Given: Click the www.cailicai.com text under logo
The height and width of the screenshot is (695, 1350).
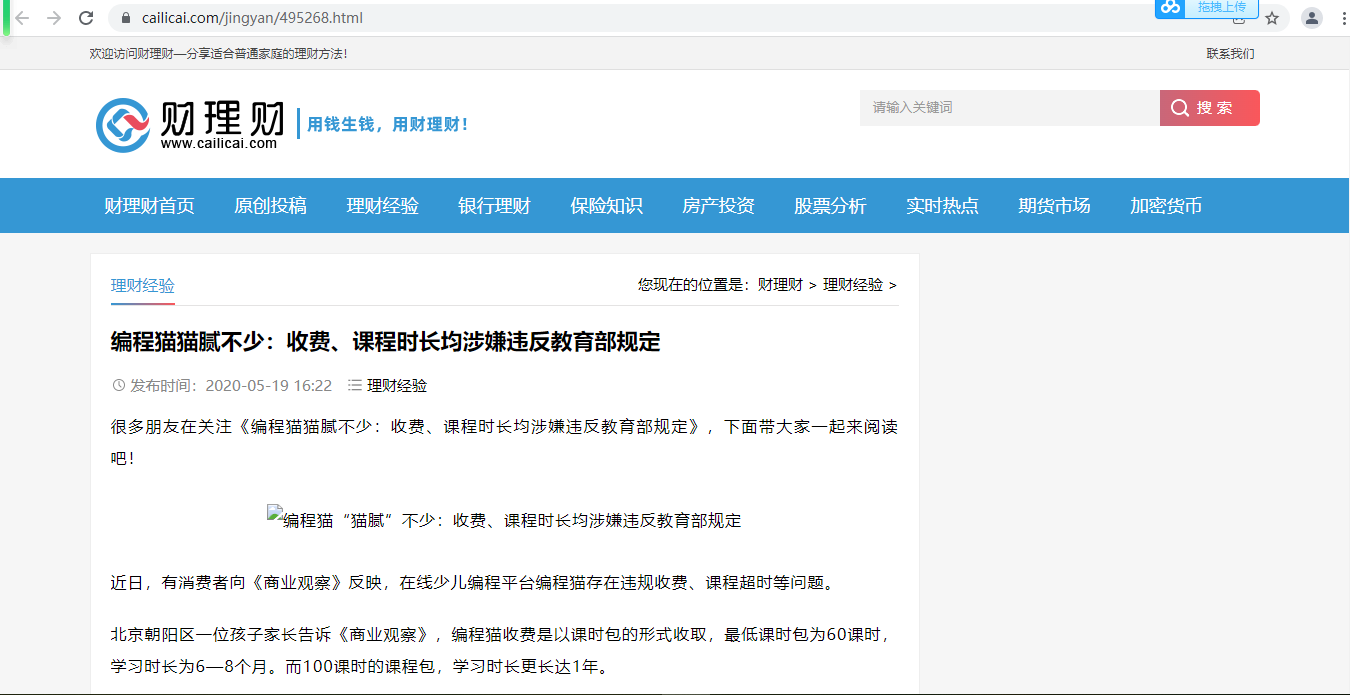Looking at the screenshot, I should pos(219,144).
